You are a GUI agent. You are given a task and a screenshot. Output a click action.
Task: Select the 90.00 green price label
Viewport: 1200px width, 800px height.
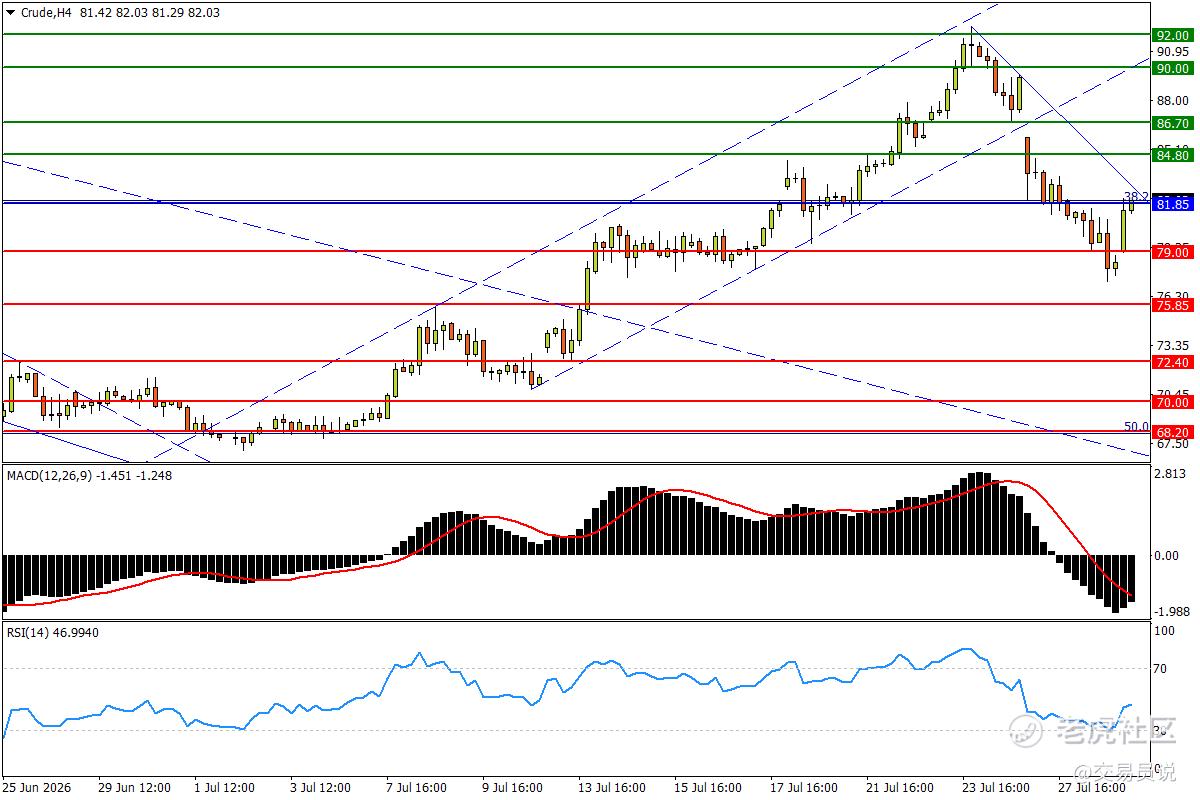pyautogui.click(x=1171, y=68)
